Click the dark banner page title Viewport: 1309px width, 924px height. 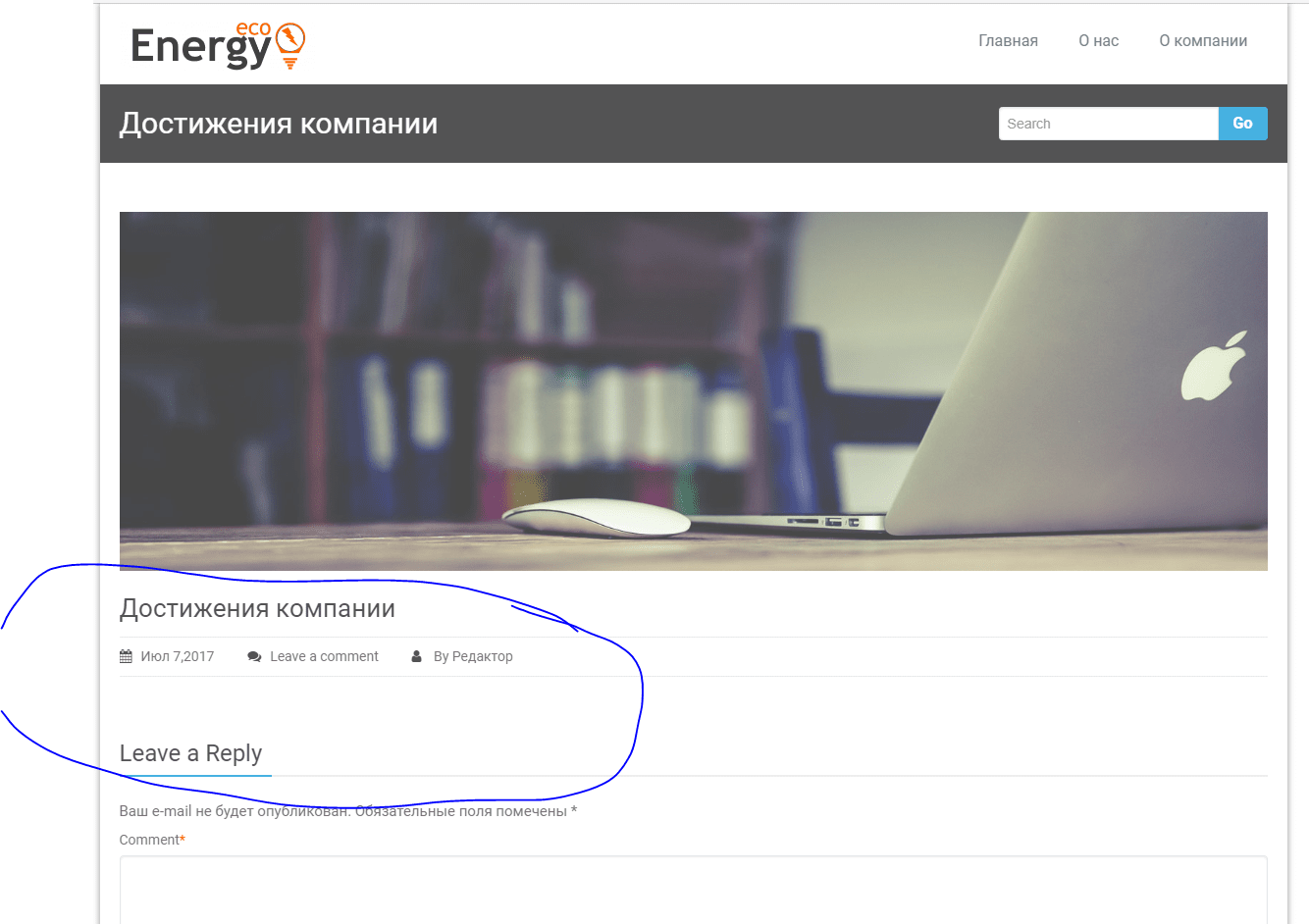coord(279,124)
